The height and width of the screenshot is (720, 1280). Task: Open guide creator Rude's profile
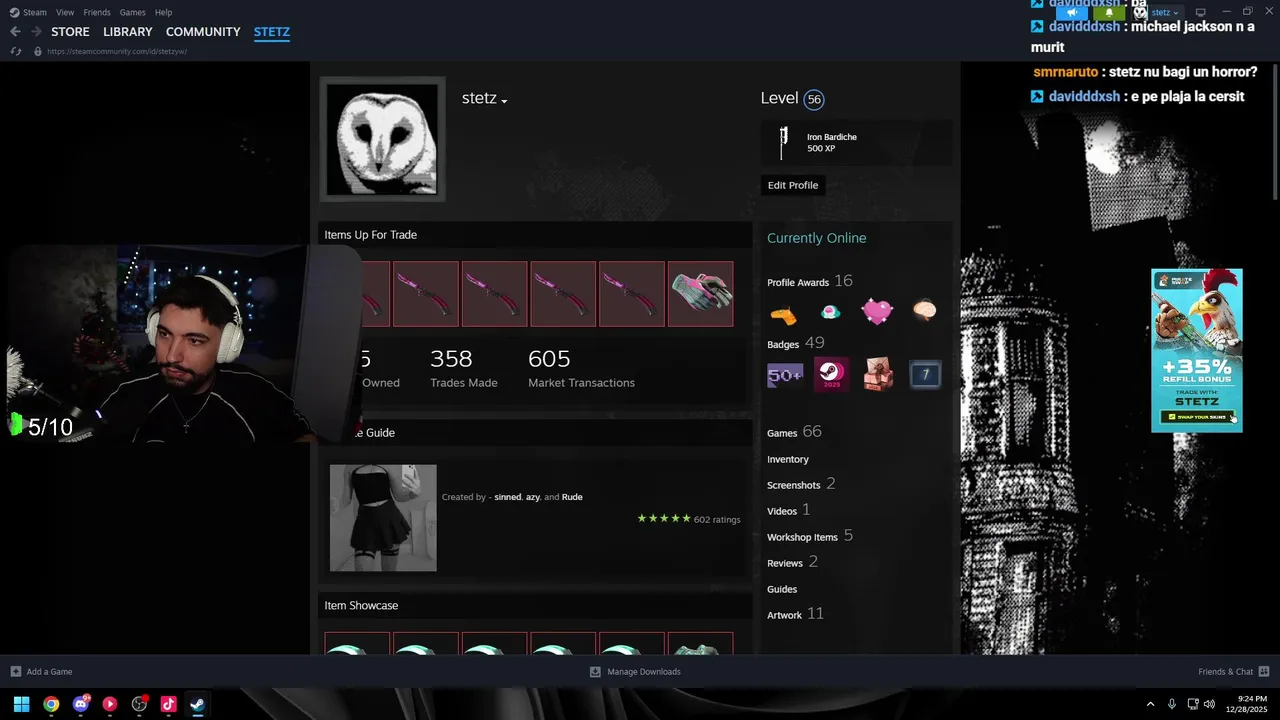tap(572, 497)
